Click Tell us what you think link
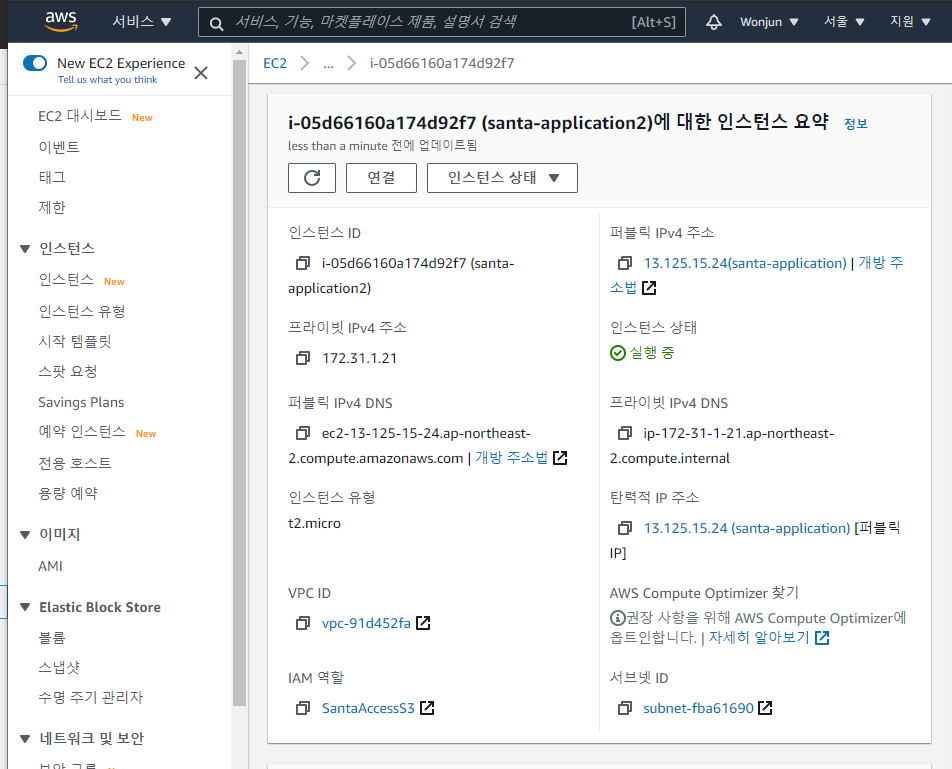This screenshot has width=952, height=769. 107,80
